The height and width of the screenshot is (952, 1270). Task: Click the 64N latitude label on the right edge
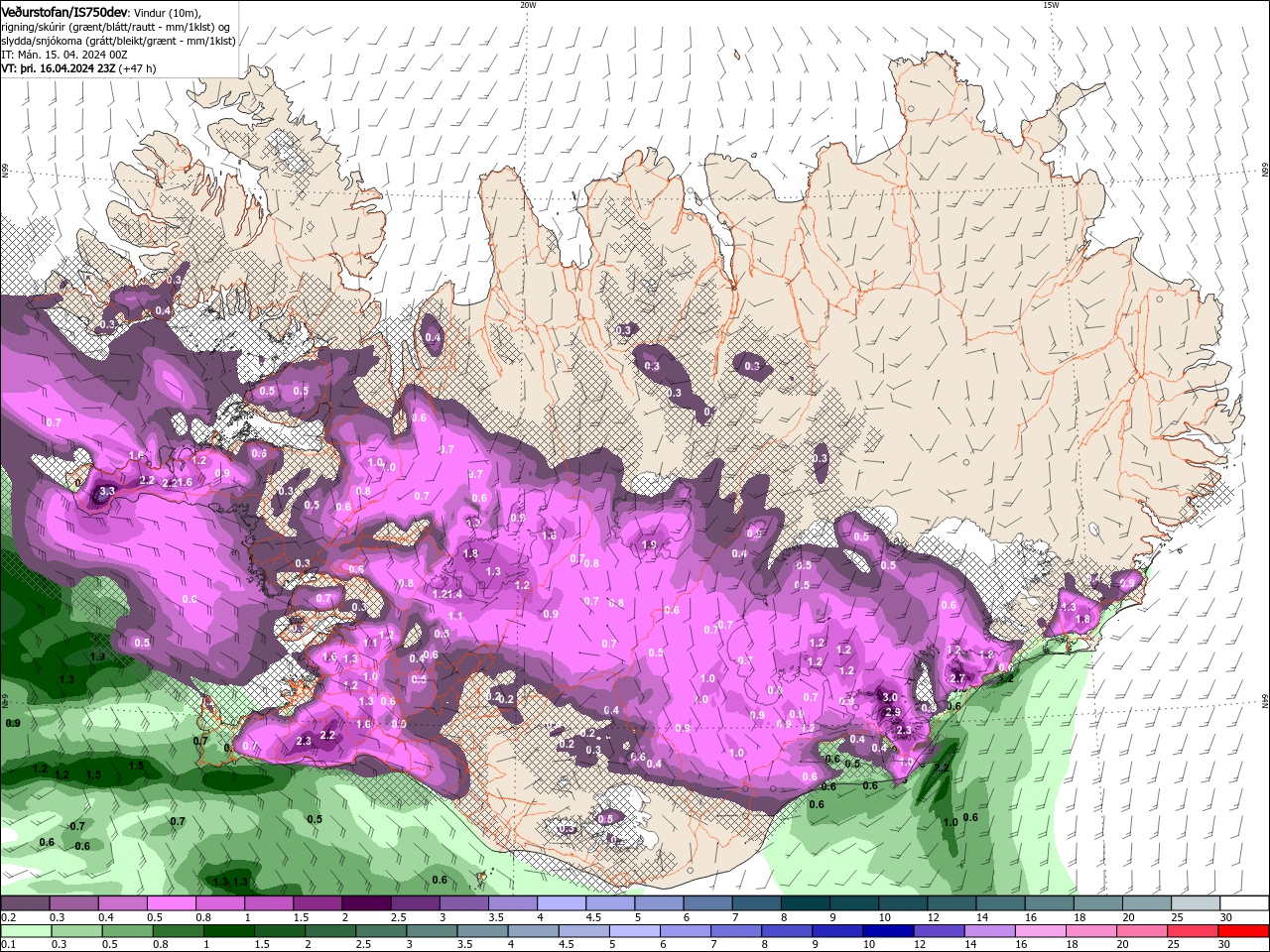[x=1265, y=702]
